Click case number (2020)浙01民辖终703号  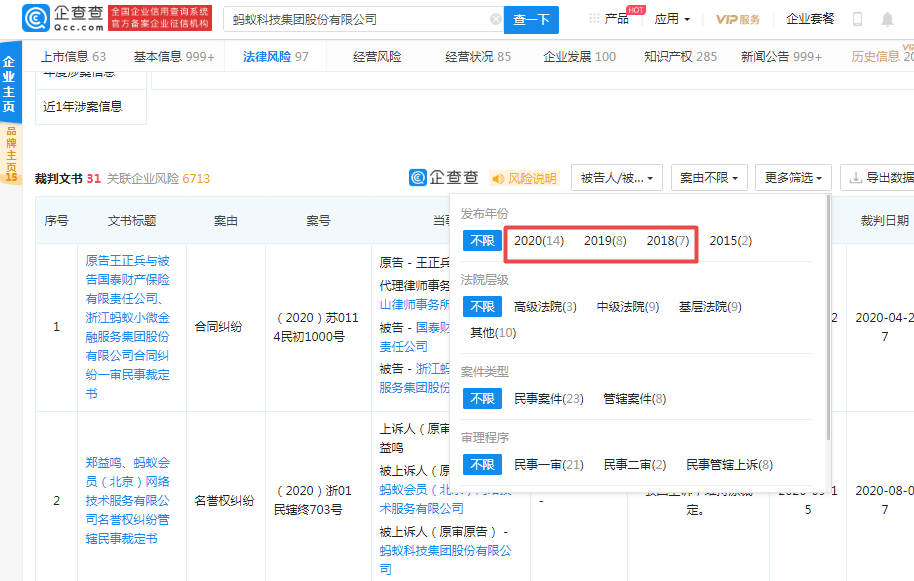(313, 500)
